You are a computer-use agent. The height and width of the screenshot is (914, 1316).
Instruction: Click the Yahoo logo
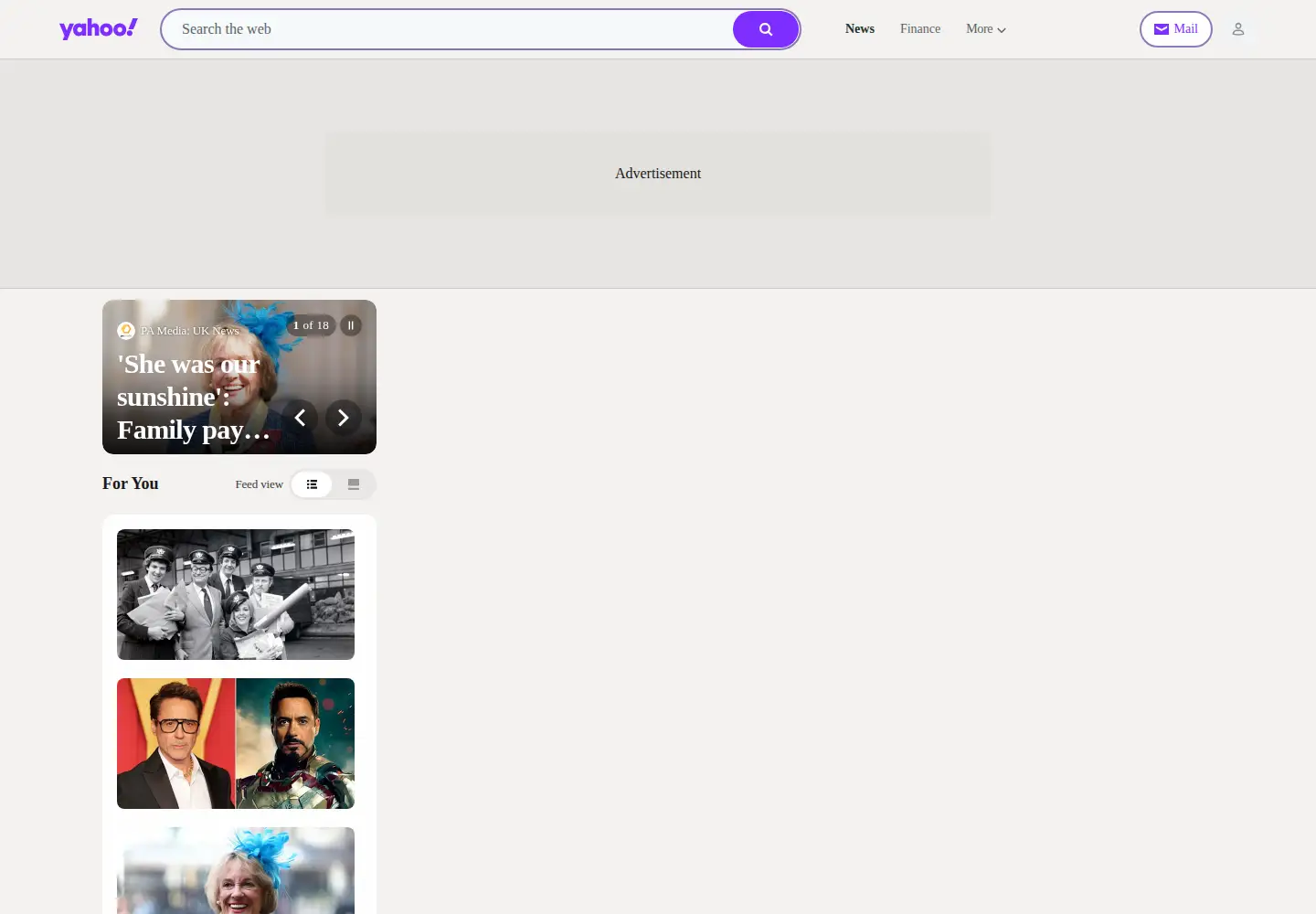coord(99,29)
